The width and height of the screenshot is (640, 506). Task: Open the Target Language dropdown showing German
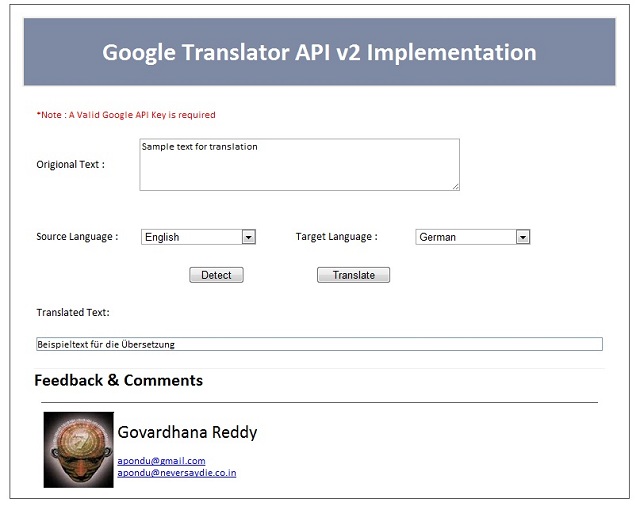point(473,237)
